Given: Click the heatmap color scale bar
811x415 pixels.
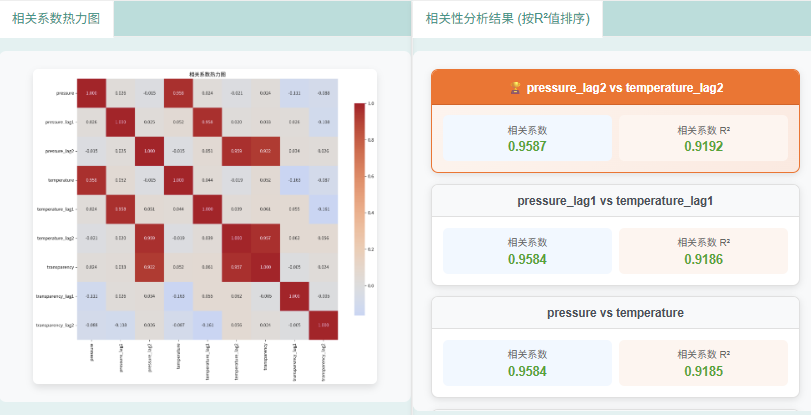Looking at the screenshot, I should tap(359, 209).
